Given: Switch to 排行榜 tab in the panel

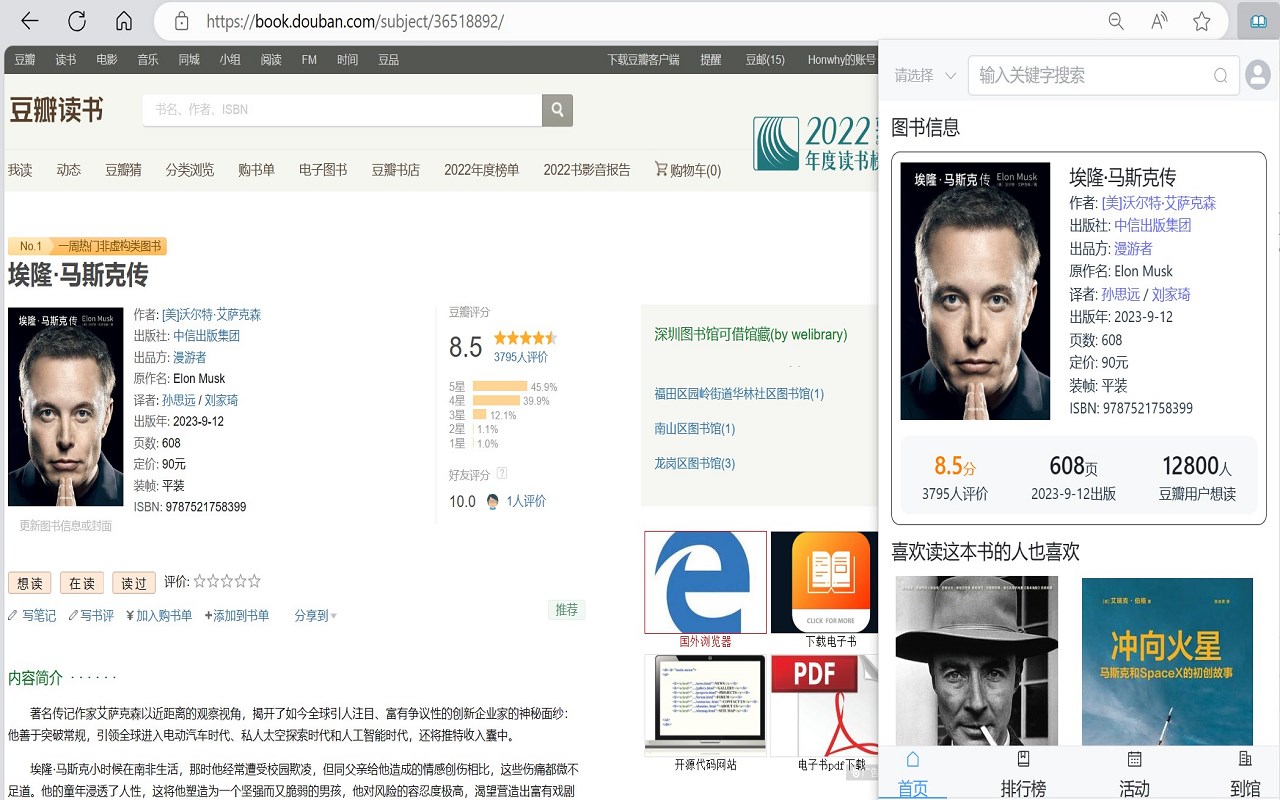Looking at the screenshot, I should click(1023, 775).
